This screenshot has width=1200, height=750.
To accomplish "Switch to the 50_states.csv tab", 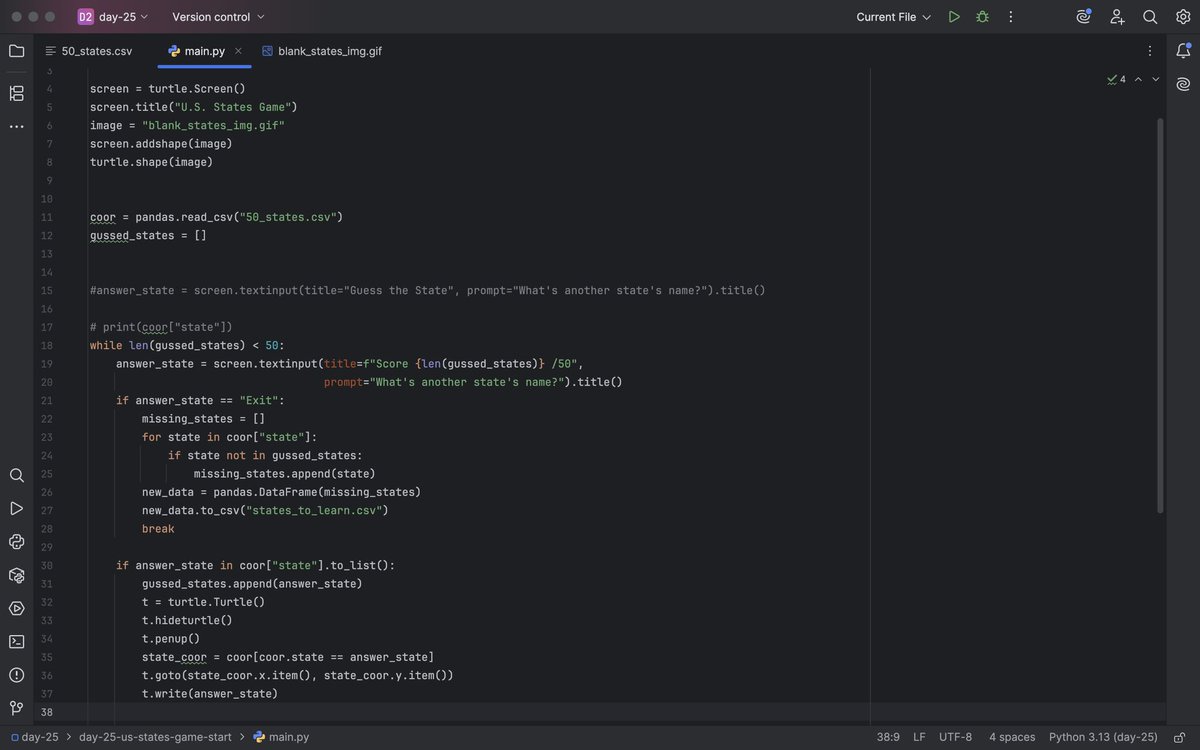I will point(89,51).
